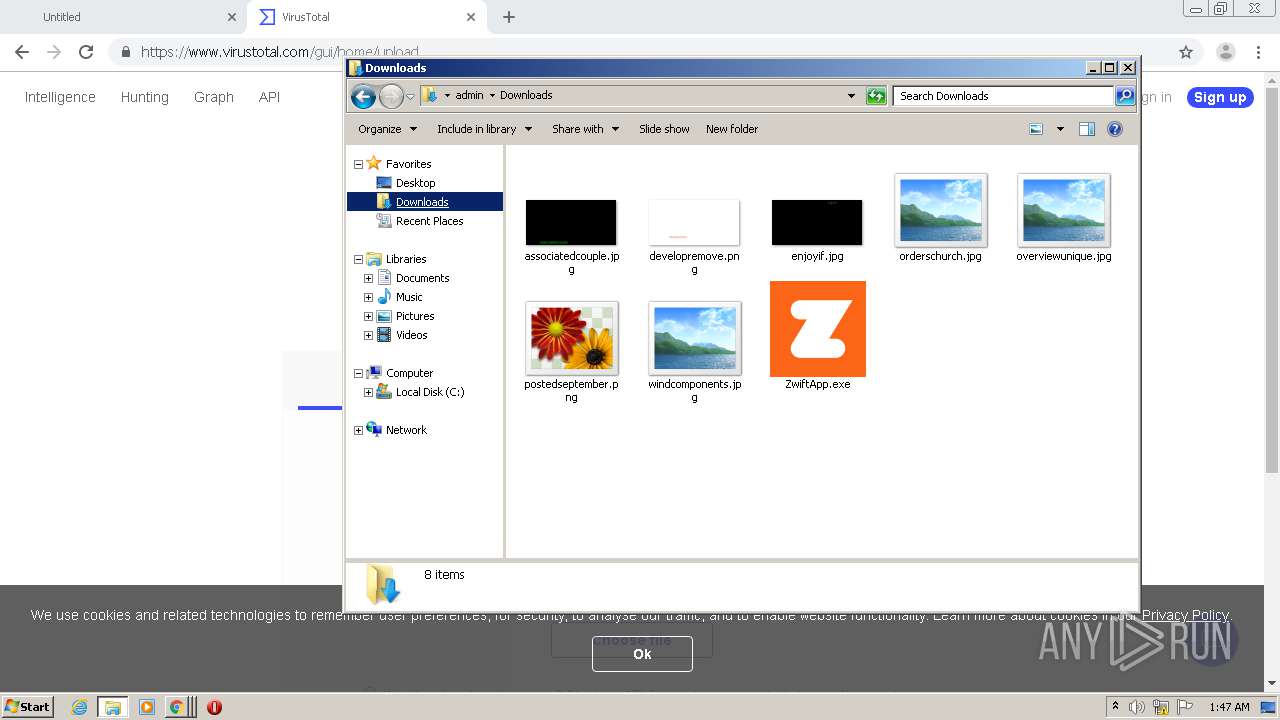Viewport: 1280px width, 720px height.
Task: Select associatedcouple.jpg thumbnail
Action: pos(571,222)
